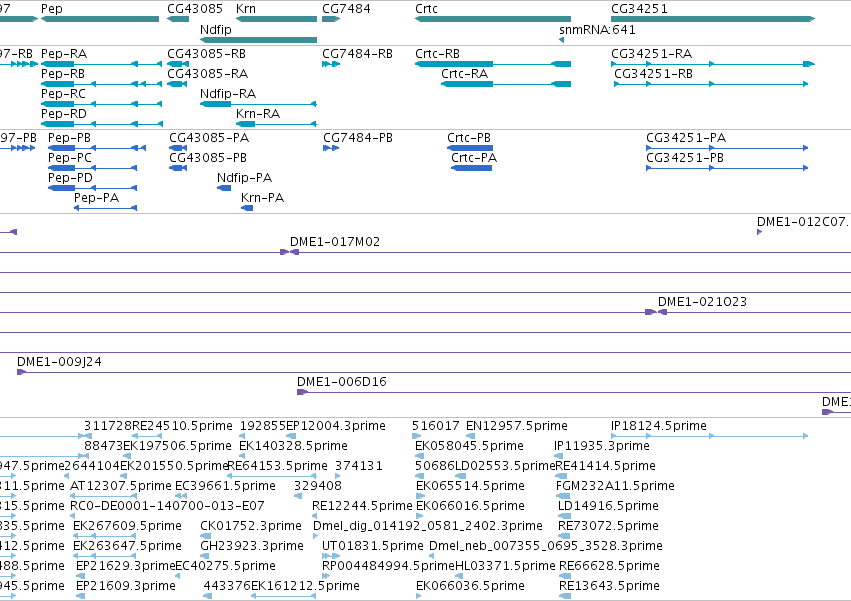Select transcript Pep-RA
This screenshot has width=851, height=601.
click(101, 64)
